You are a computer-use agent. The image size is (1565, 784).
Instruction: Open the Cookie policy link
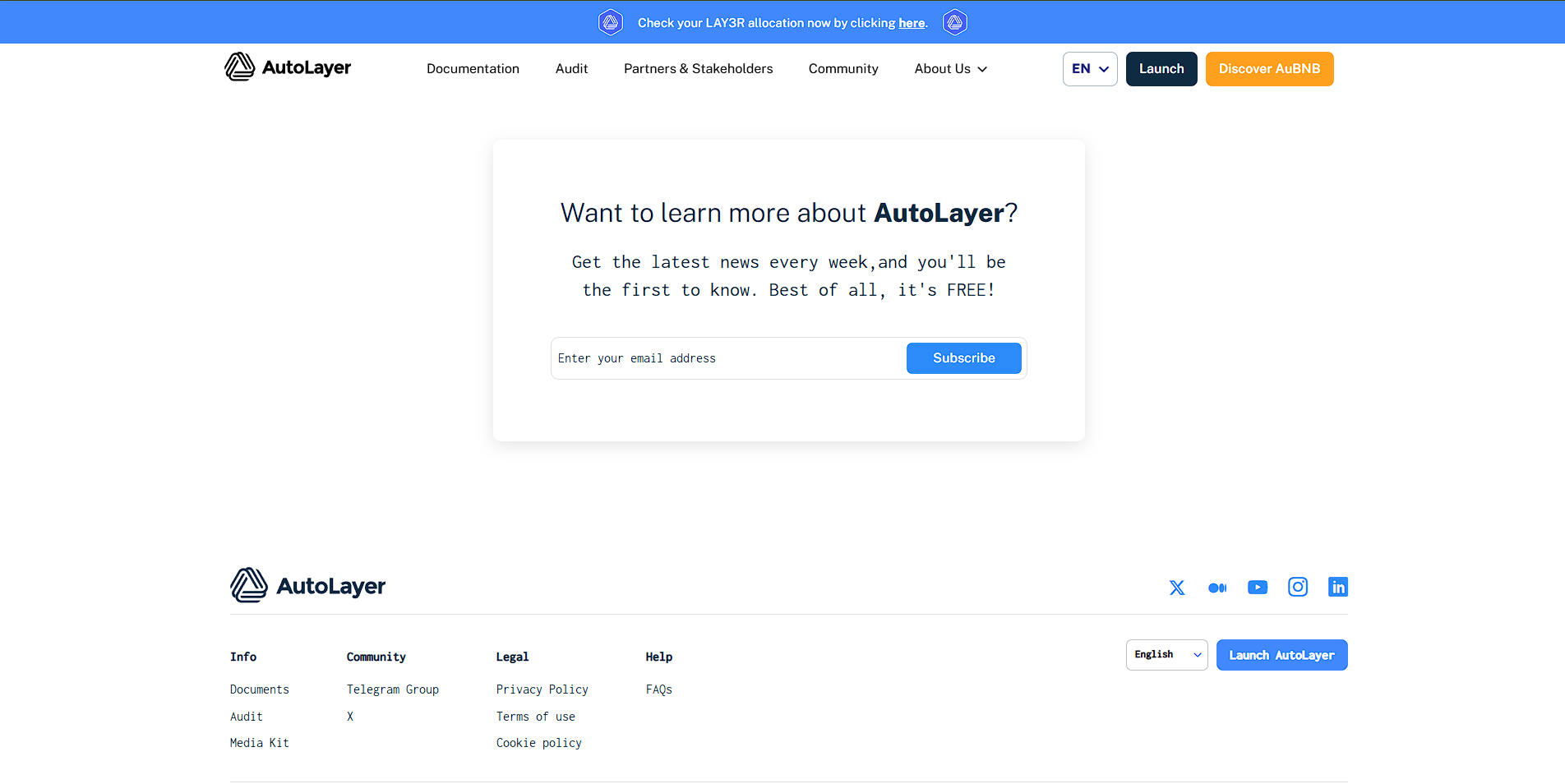[x=539, y=743]
